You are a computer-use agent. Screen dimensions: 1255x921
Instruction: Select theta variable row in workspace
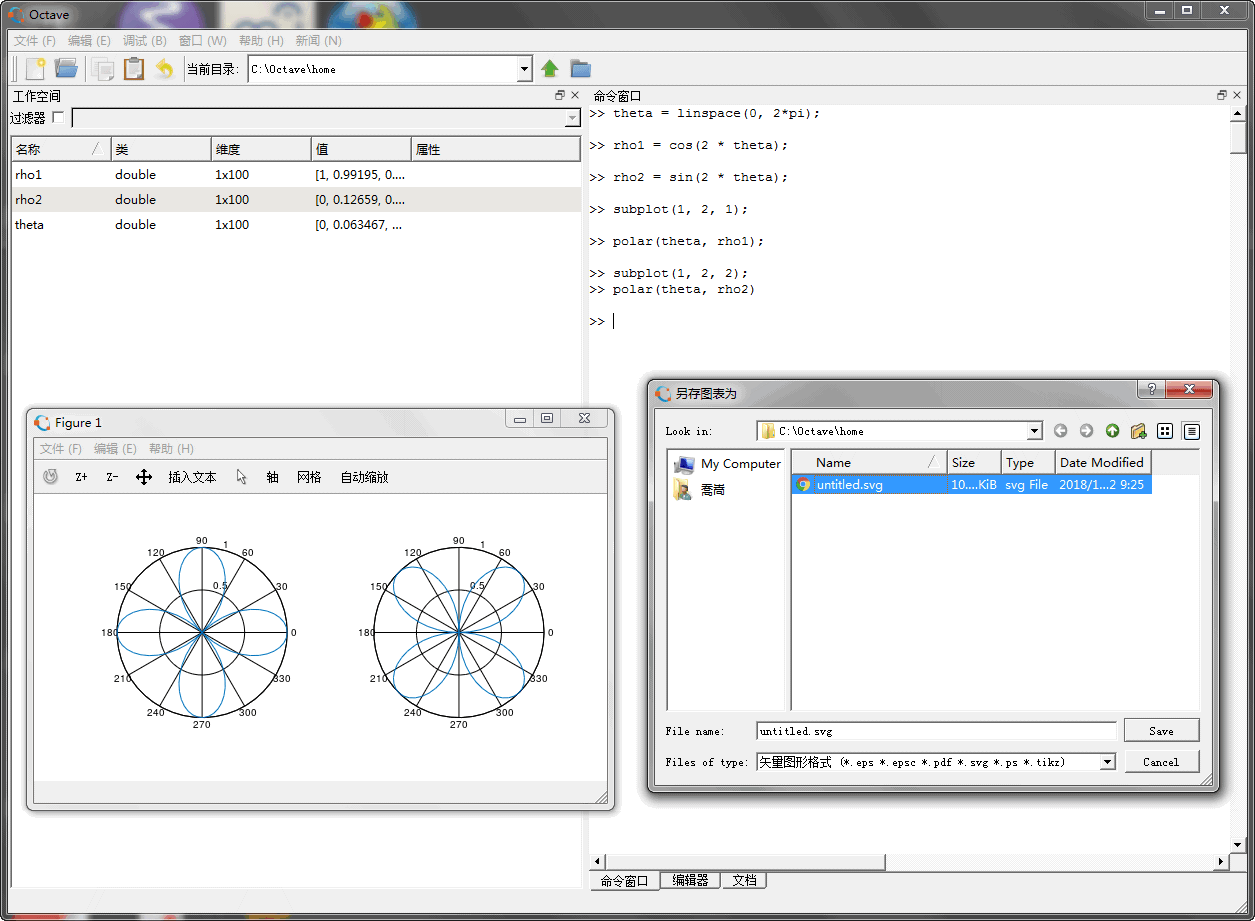pyautogui.click(x=296, y=224)
